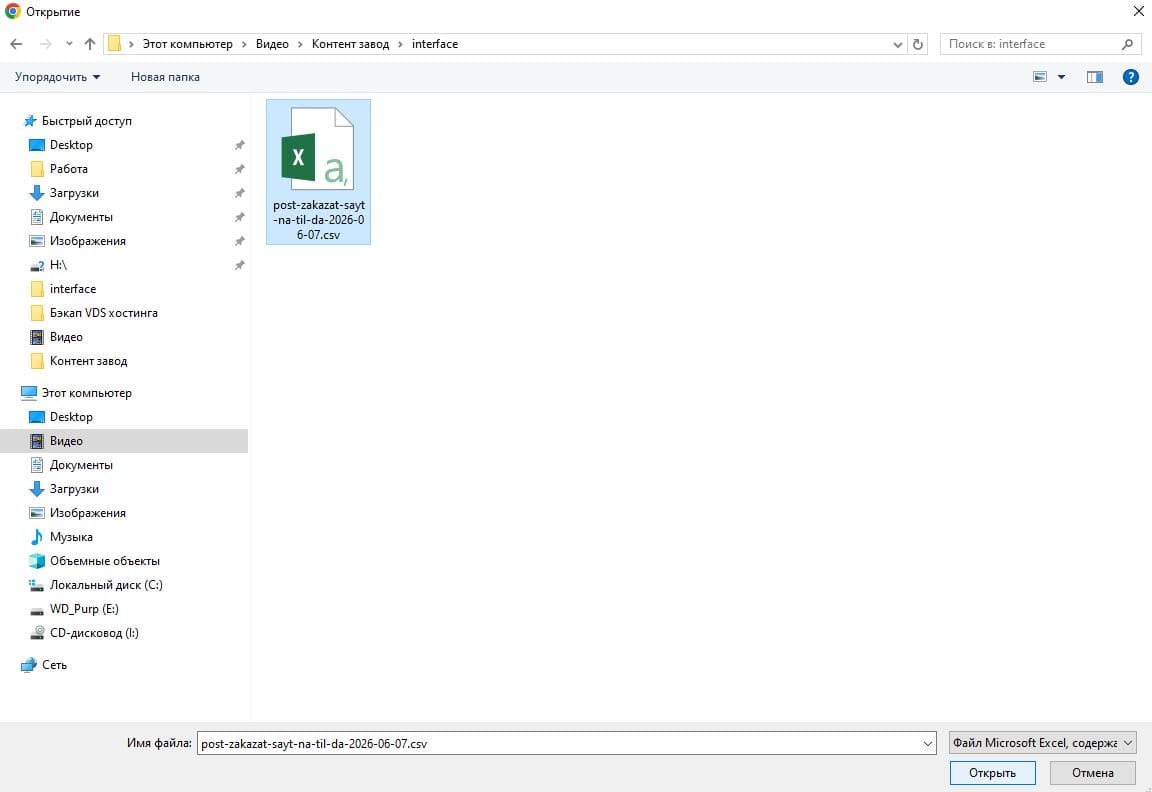The image size is (1152, 792).
Task: Click pin icon next to Desktop
Action: tap(240, 145)
